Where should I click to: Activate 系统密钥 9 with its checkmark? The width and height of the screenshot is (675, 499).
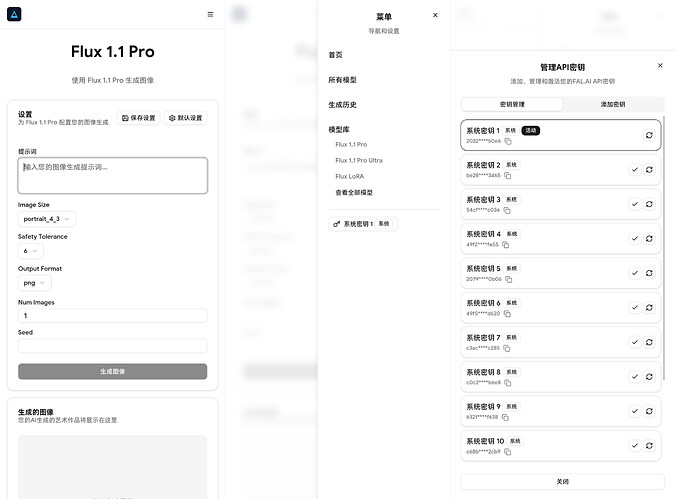(x=635, y=411)
